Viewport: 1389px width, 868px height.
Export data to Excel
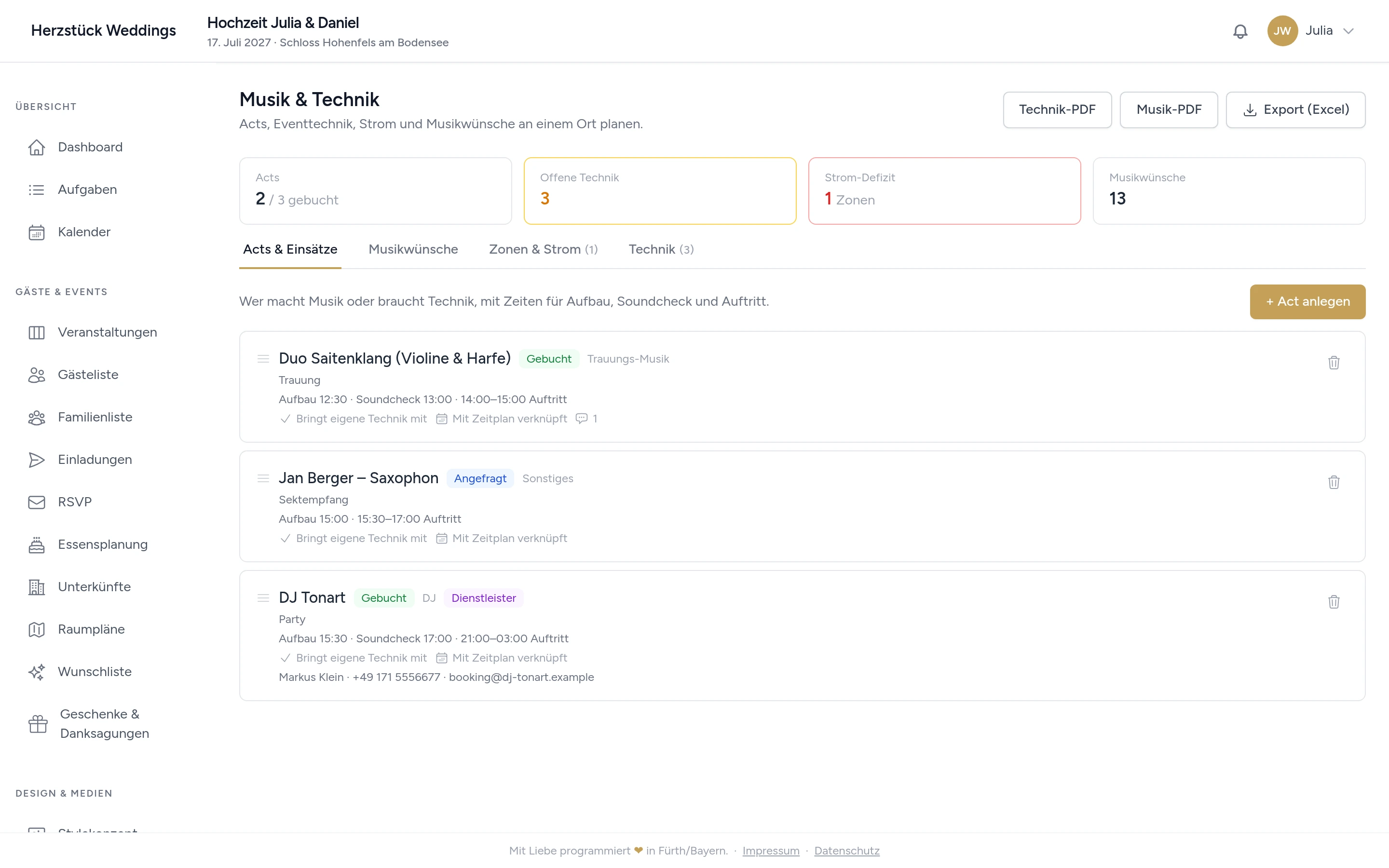[1295, 109]
